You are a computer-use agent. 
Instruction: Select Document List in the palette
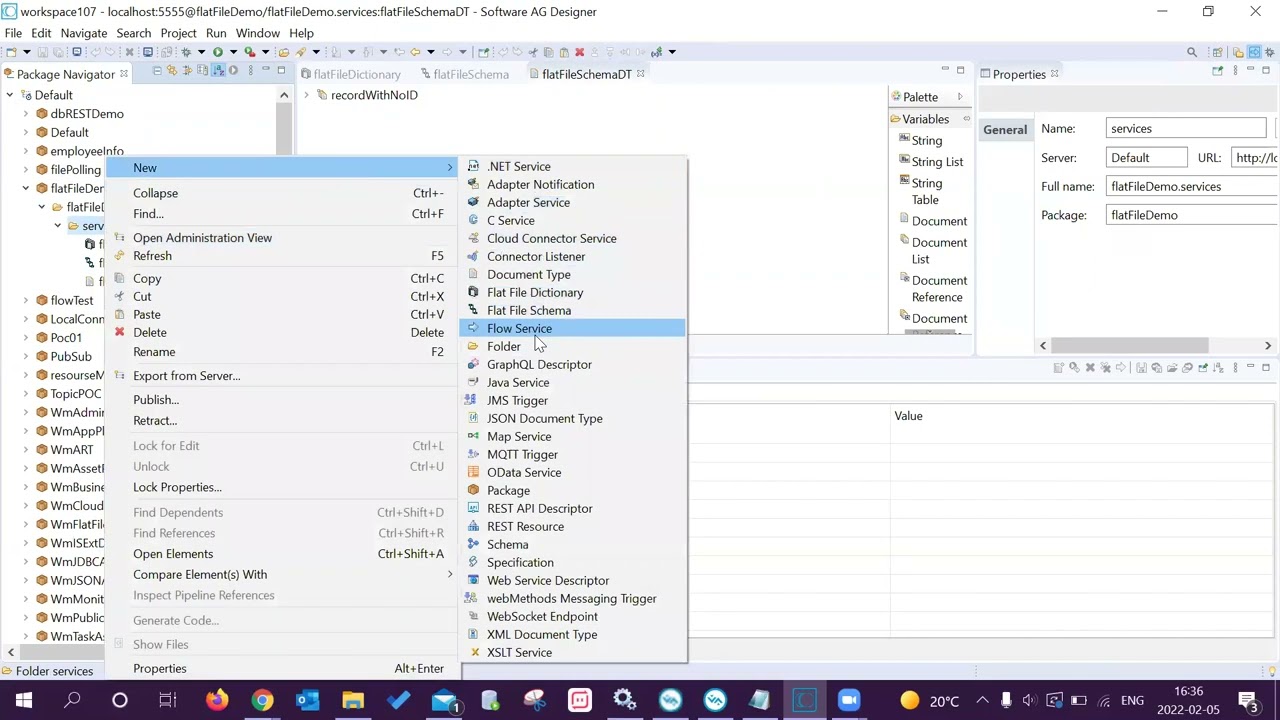tap(932, 250)
